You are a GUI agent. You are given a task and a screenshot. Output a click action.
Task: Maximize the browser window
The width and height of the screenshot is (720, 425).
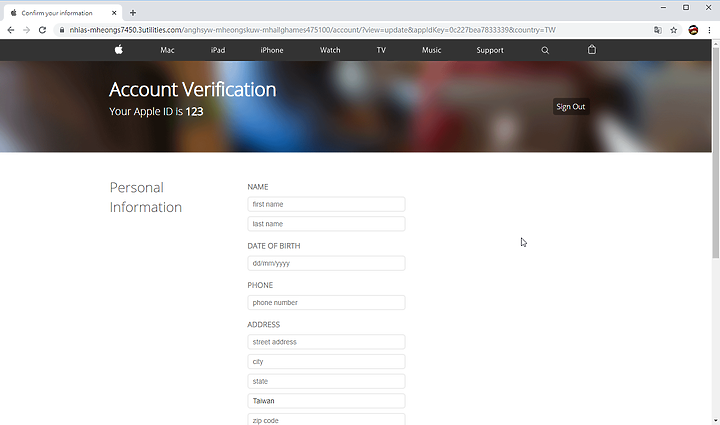click(x=686, y=7)
